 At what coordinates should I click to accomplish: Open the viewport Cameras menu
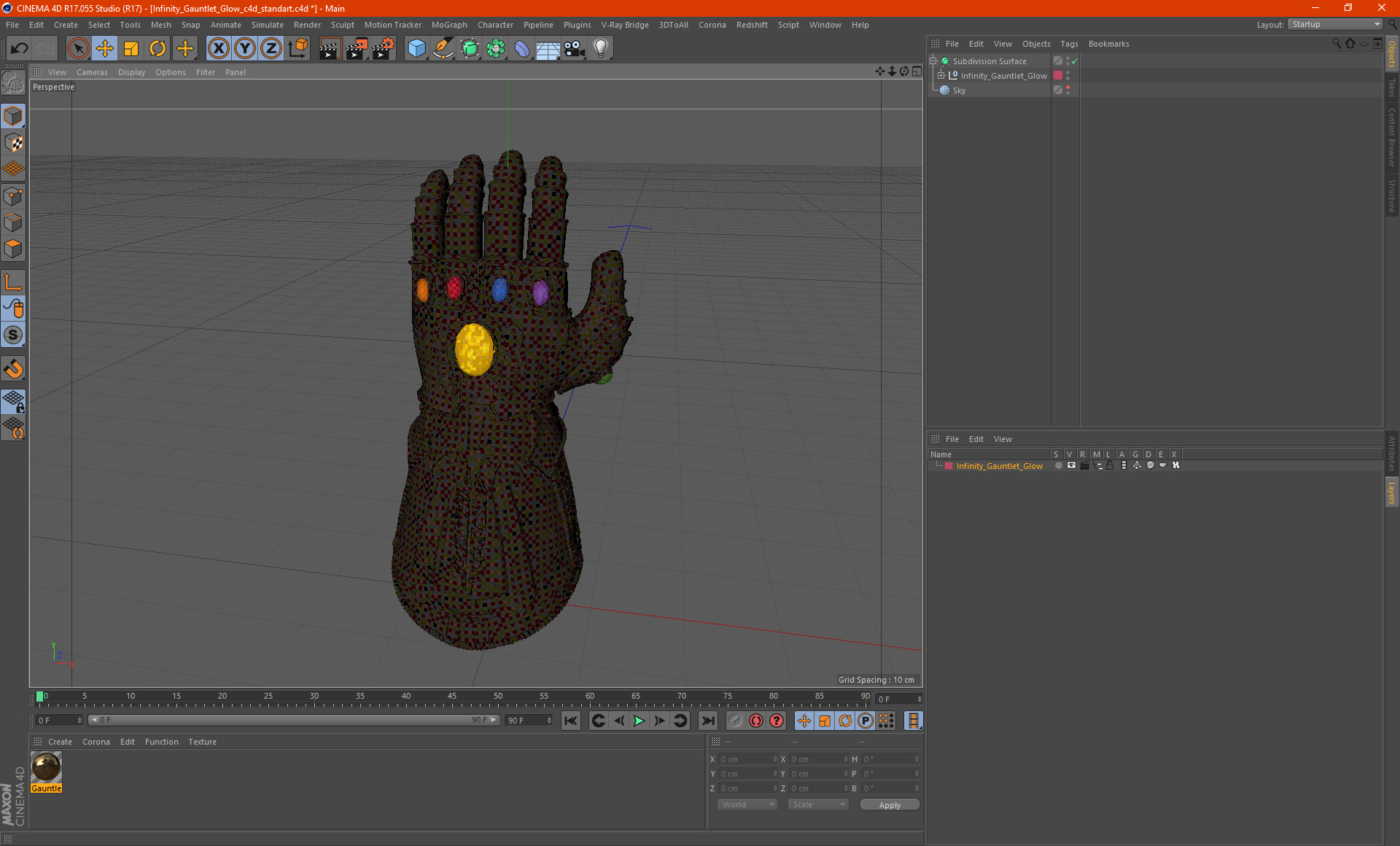92,72
